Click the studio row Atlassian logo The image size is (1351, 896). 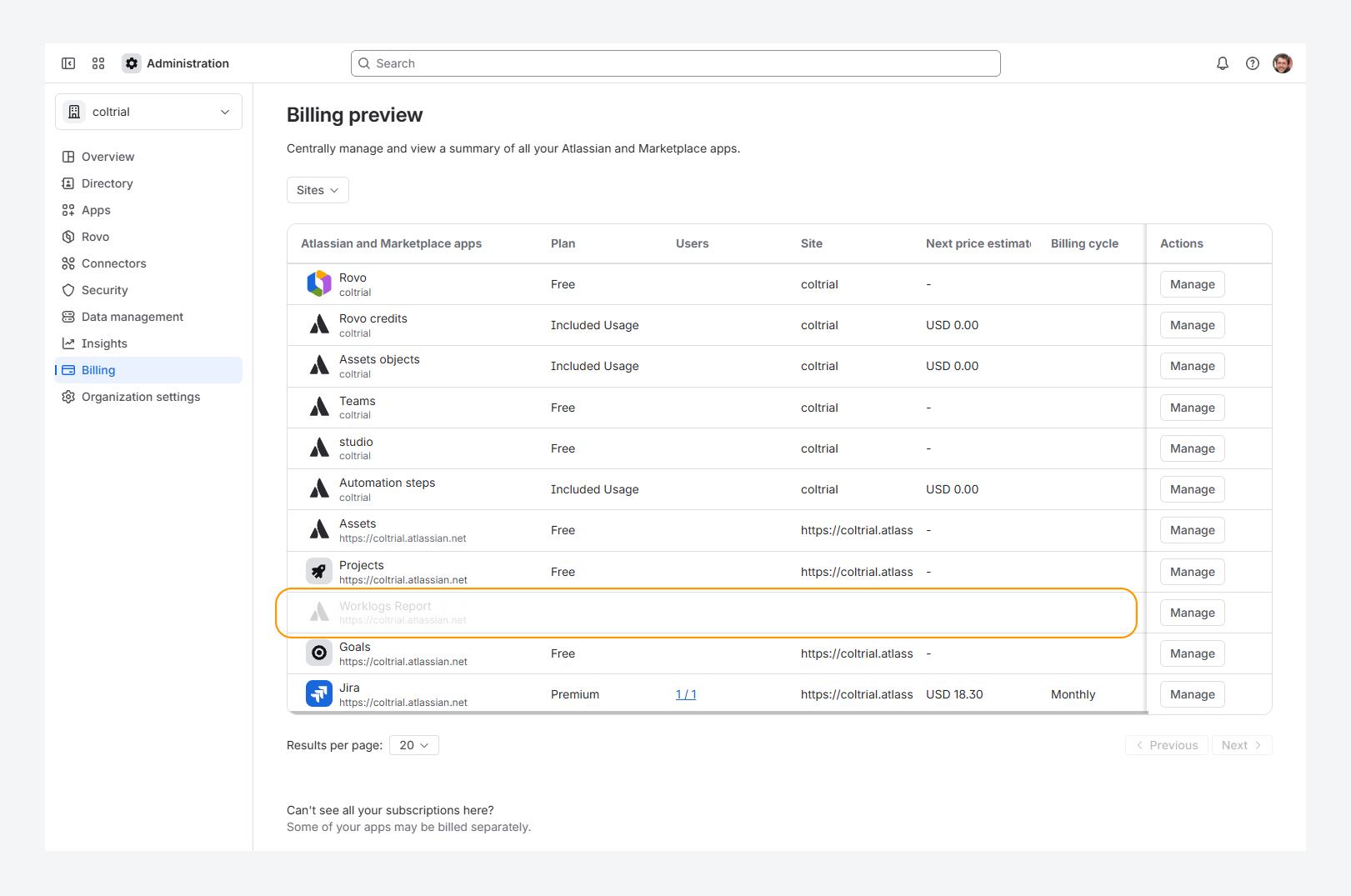coord(319,448)
